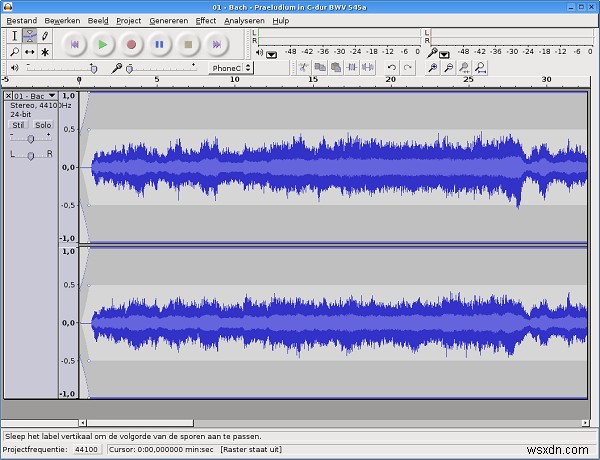Select the Envelope tool
Screen dimensions: 600x460
click(x=29, y=36)
